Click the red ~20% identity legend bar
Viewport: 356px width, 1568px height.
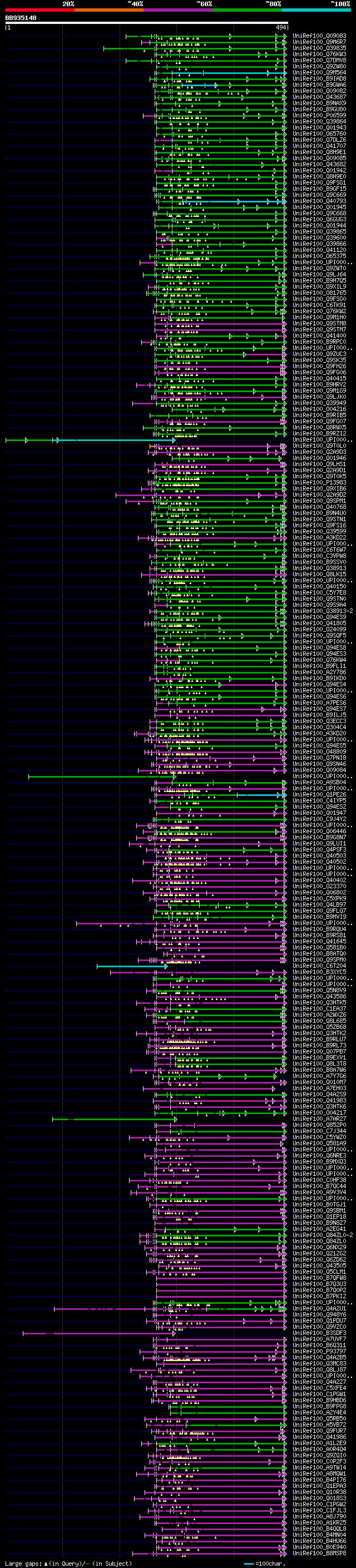click(39, 10)
